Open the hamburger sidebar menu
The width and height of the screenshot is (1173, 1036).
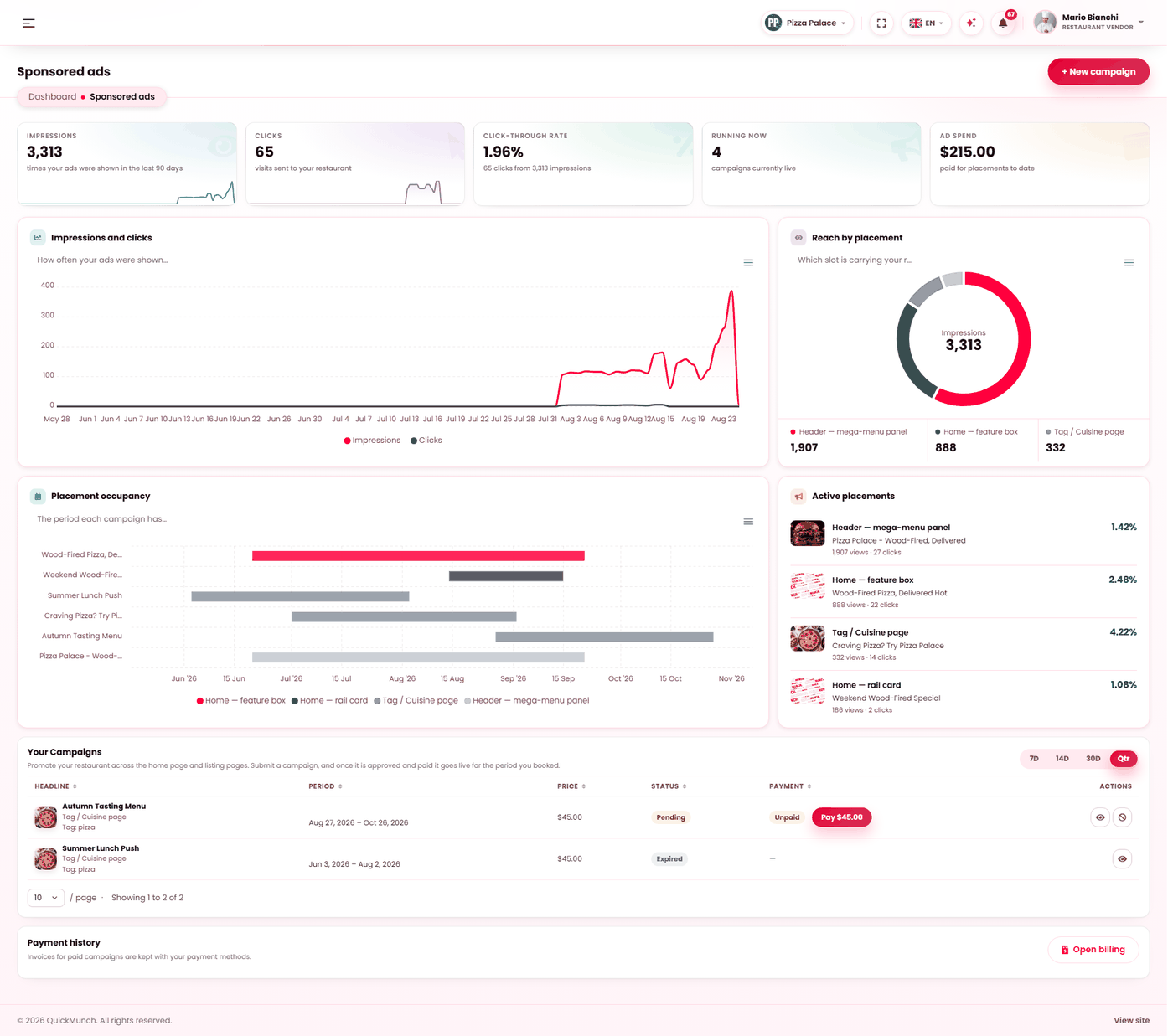[x=28, y=23]
